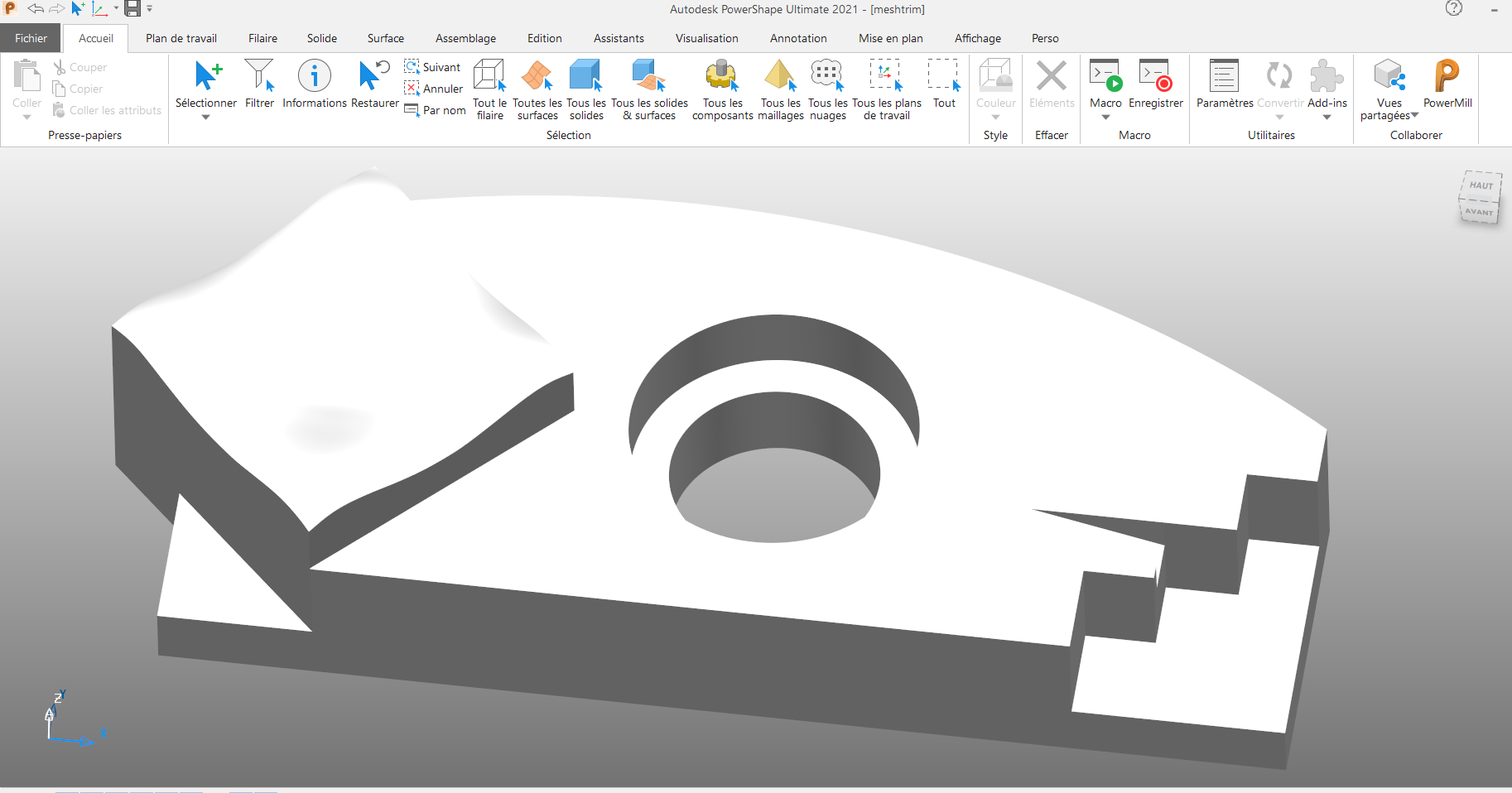Click the Suivant selection button
This screenshot has width=1512, height=793.
point(433,67)
